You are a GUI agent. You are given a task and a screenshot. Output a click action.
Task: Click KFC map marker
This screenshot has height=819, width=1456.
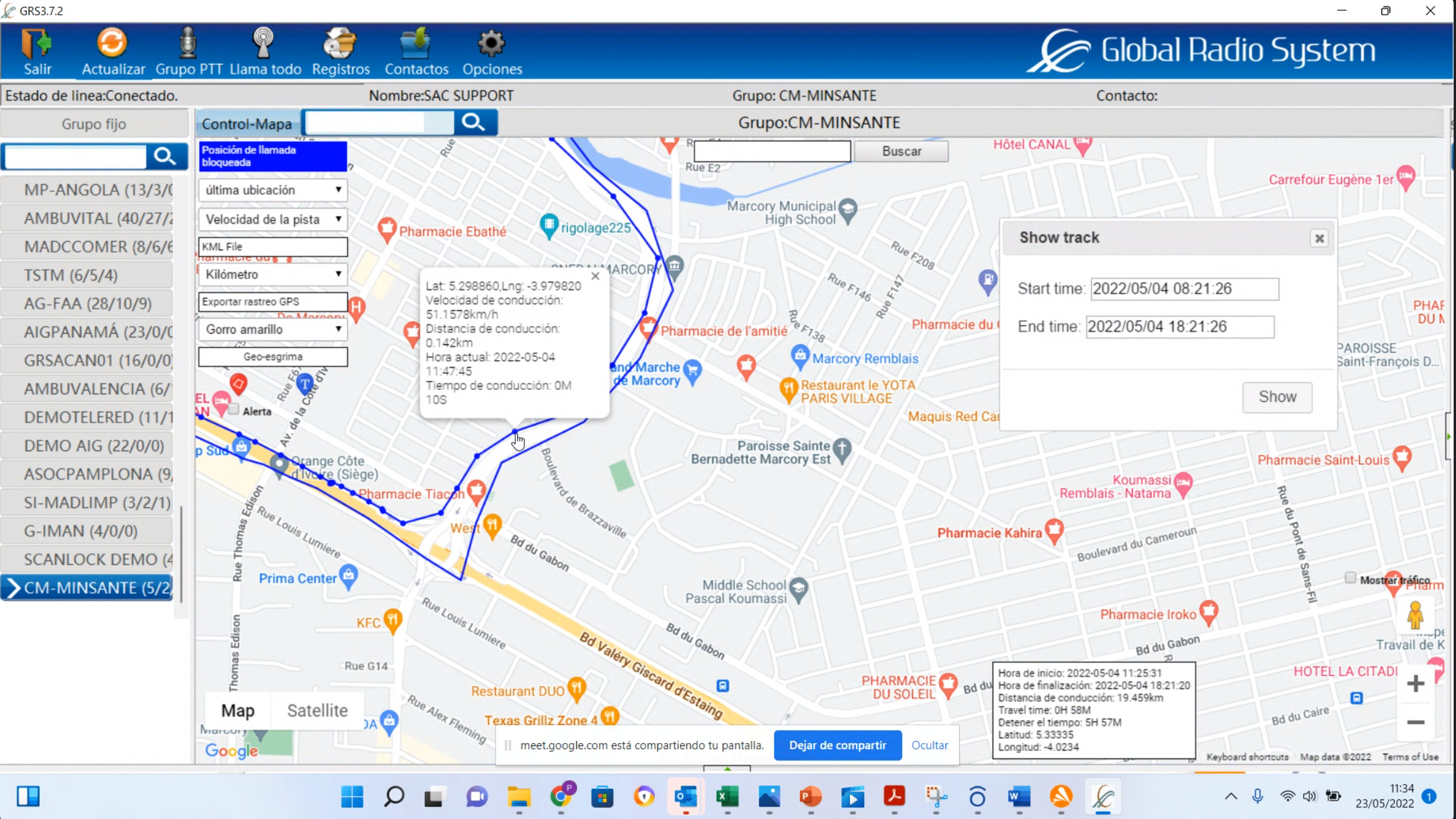point(392,621)
